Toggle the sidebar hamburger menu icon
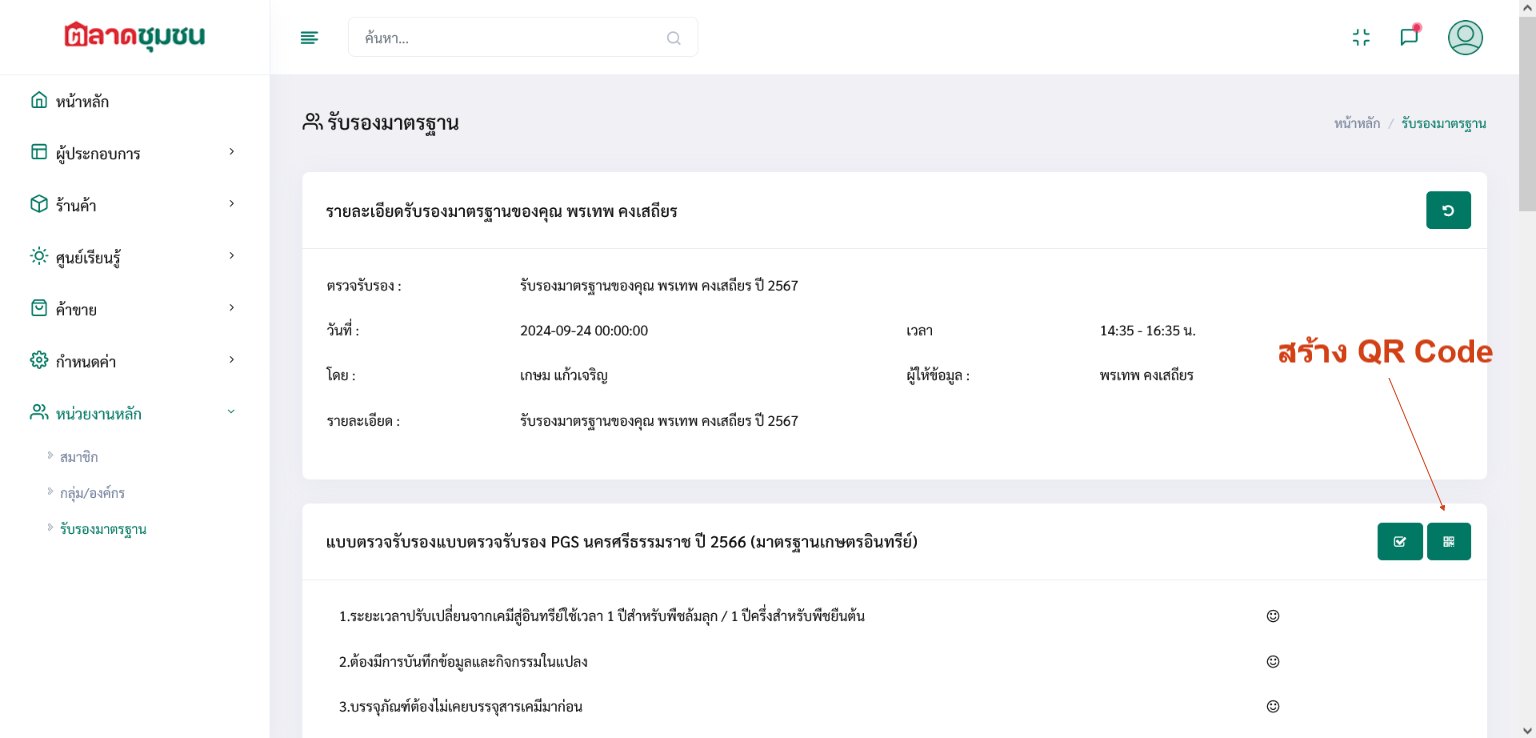Screen dimensions: 1536x738 coord(309,38)
